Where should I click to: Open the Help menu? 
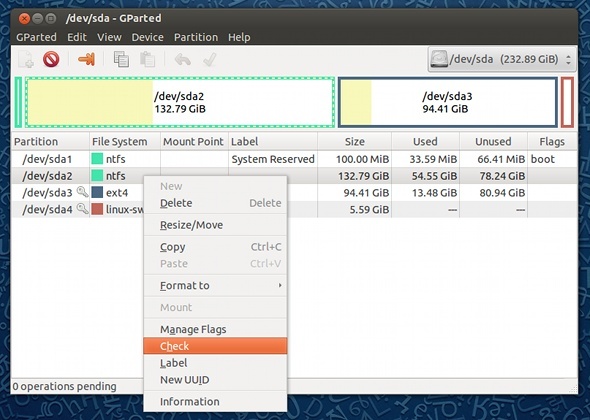(239, 37)
